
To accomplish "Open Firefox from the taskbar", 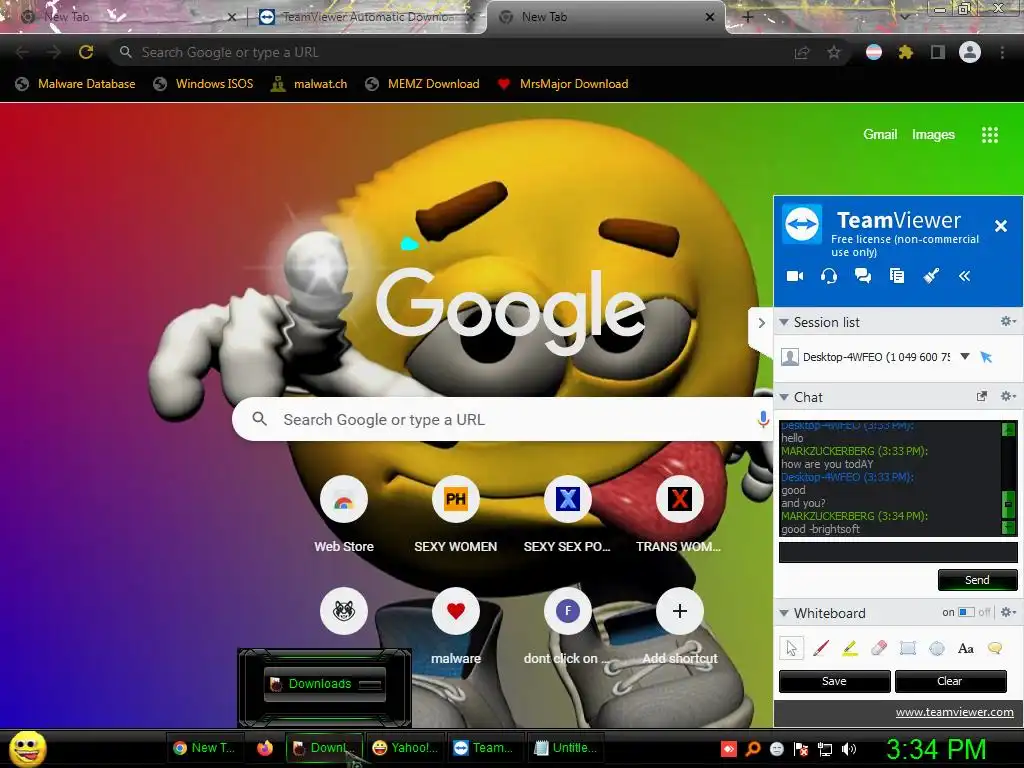I will pyautogui.click(x=264, y=748).
